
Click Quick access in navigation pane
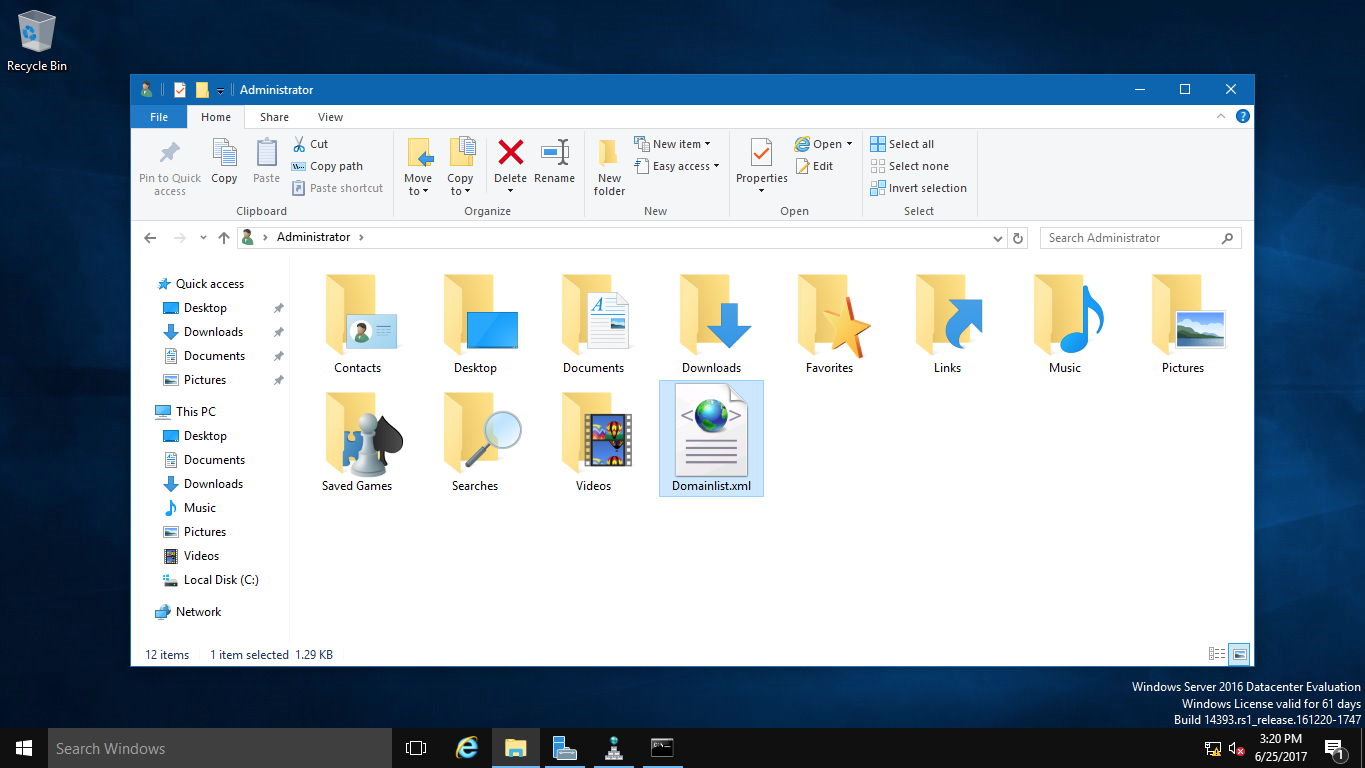200,284
